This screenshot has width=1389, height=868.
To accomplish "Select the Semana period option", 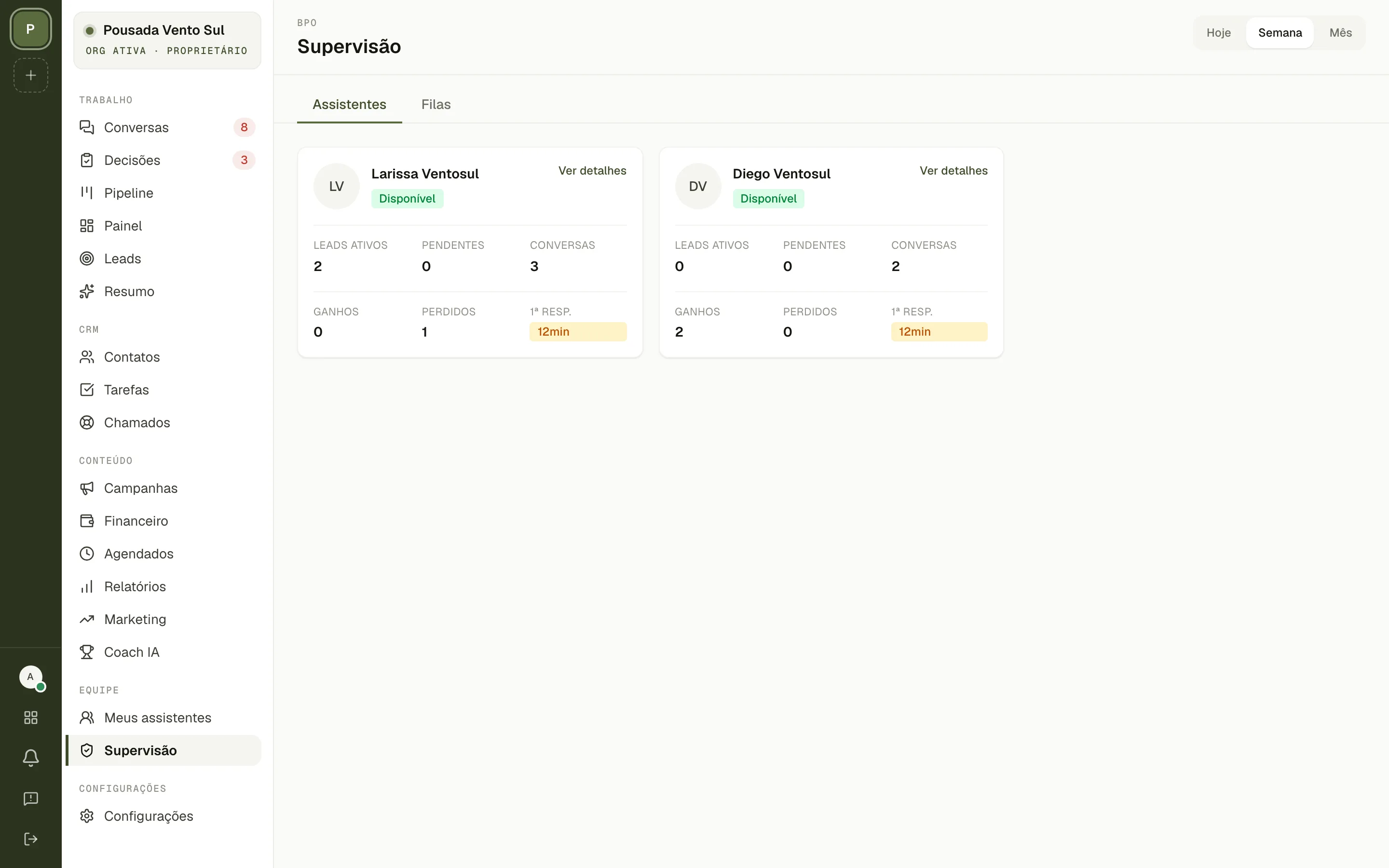I will click(1280, 33).
